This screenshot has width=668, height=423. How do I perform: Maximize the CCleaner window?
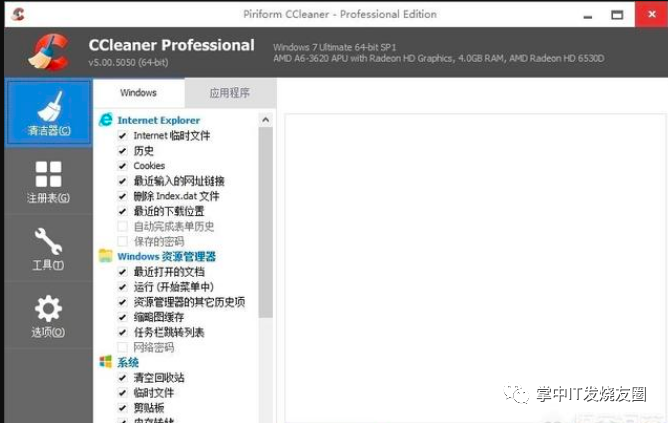[617, 15]
